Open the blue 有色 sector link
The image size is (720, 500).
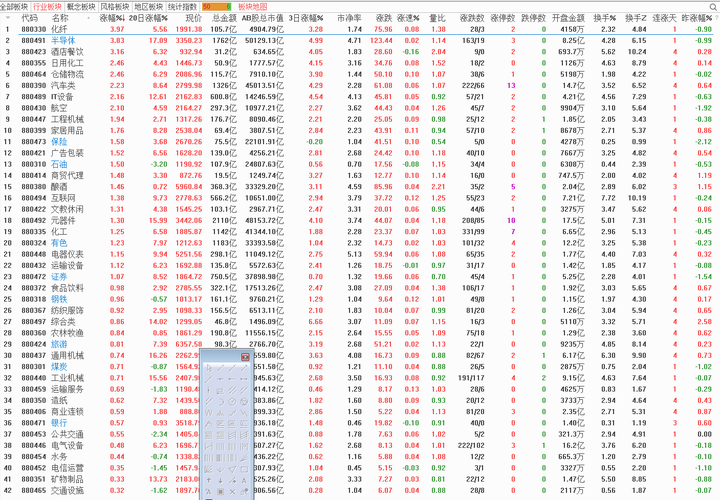click(59, 243)
